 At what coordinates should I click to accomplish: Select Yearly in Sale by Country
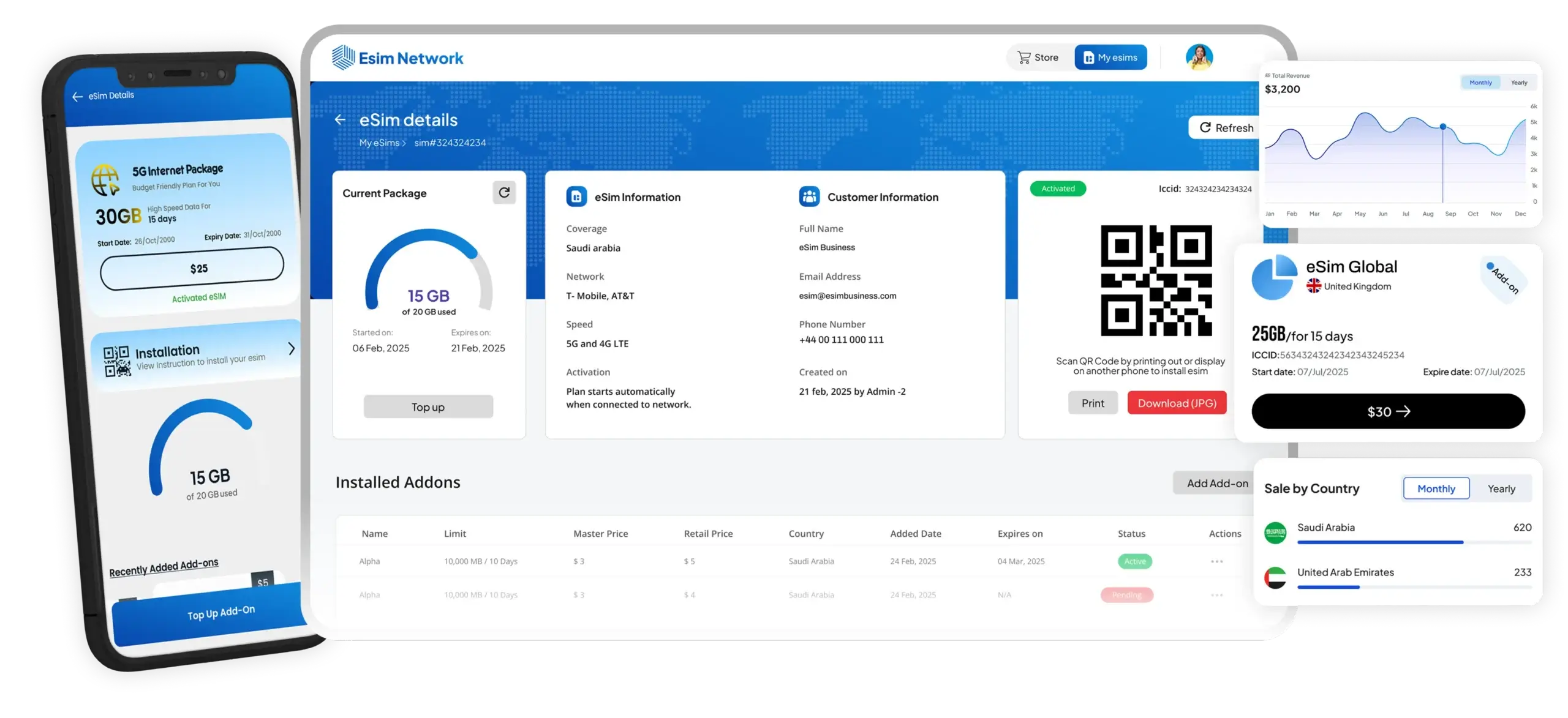pos(1501,488)
